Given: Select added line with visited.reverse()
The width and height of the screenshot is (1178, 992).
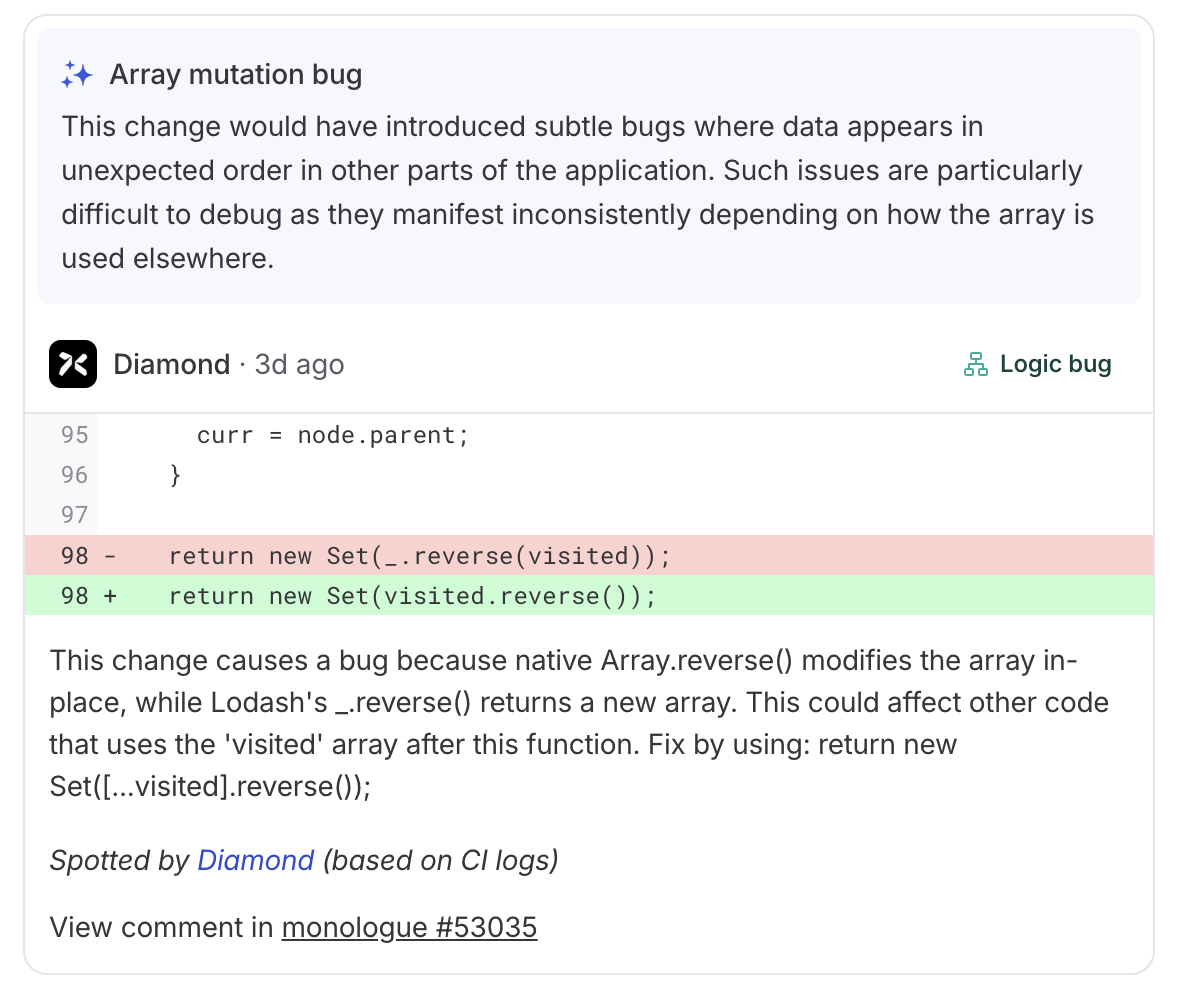Looking at the screenshot, I should pyautogui.click(x=589, y=595).
